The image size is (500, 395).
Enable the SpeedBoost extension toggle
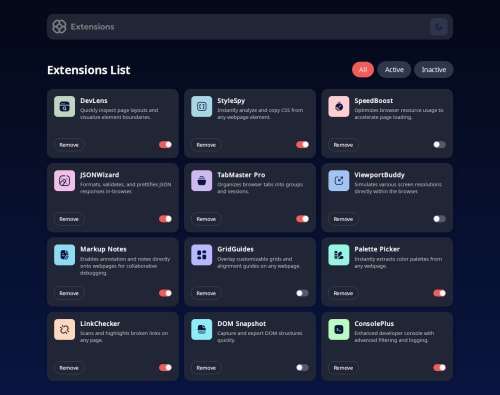tap(439, 145)
